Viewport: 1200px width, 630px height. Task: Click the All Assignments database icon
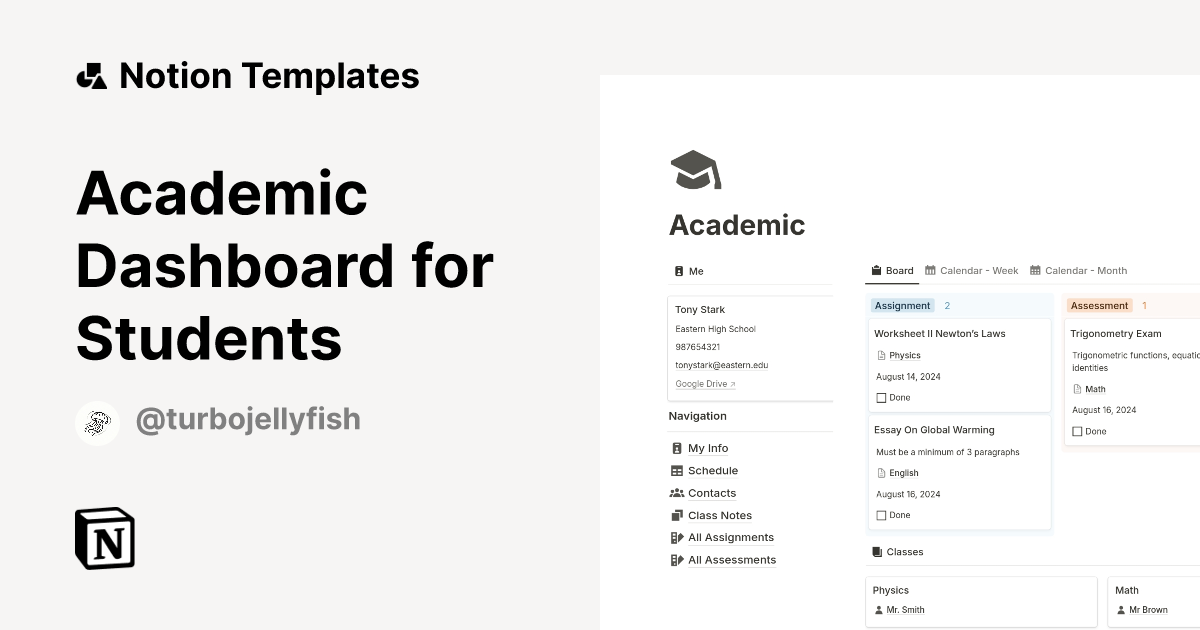[x=678, y=537]
